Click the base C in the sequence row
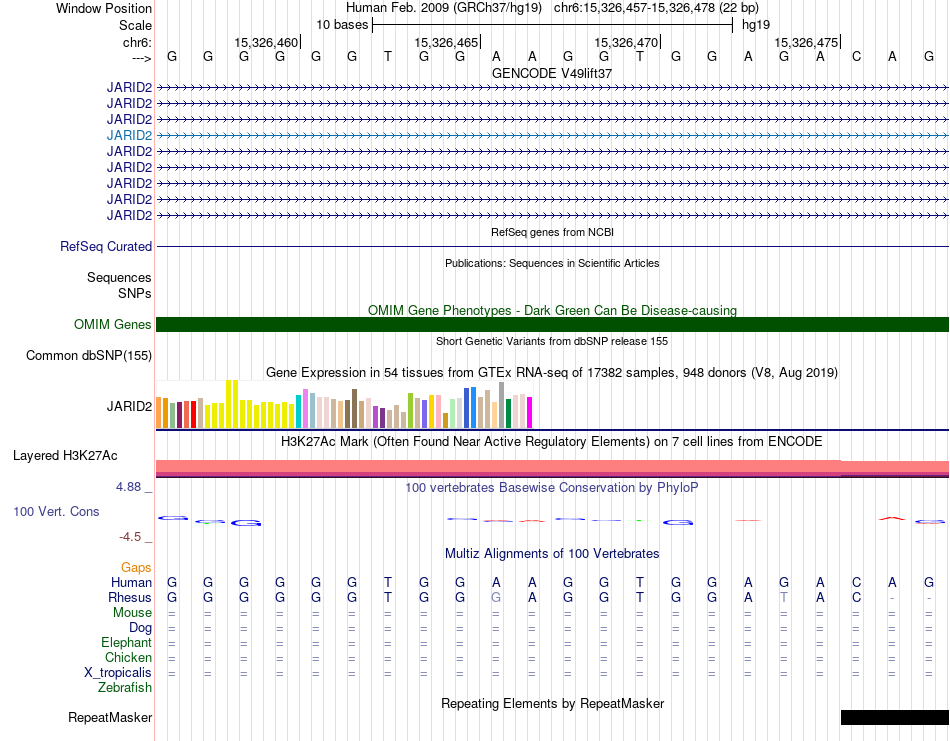 (x=856, y=56)
